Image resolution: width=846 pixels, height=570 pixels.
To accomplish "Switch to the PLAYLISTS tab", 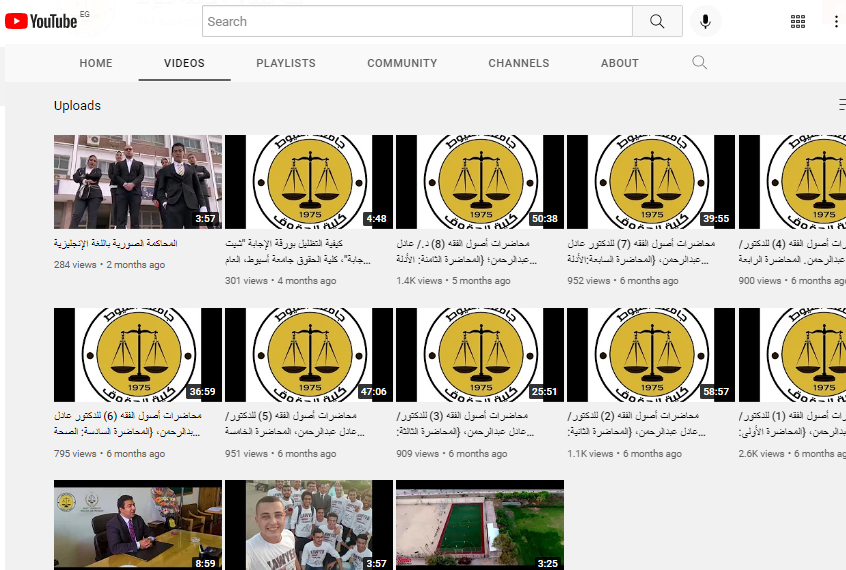I will pos(286,63).
